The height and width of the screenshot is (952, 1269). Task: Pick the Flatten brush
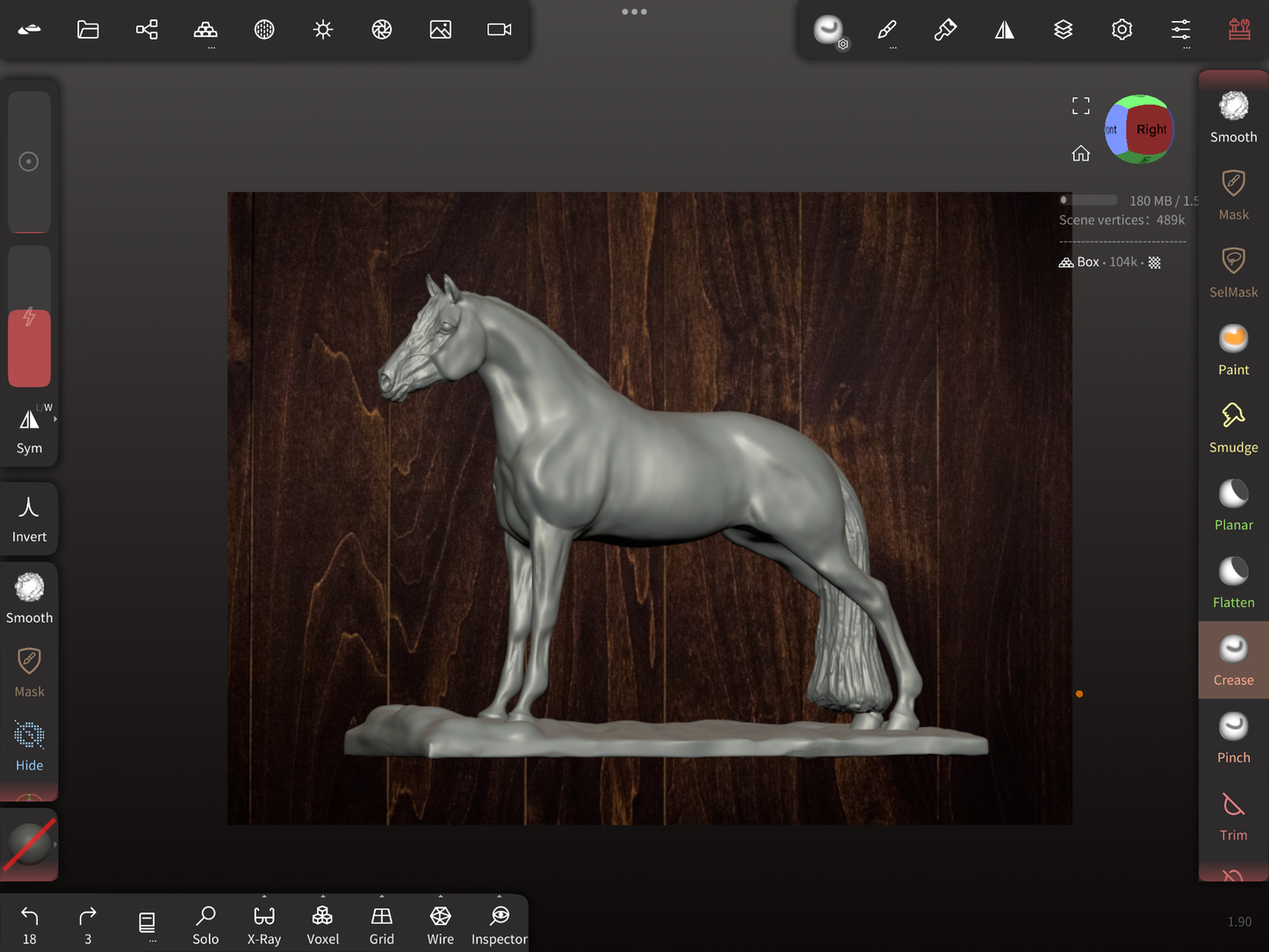[x=1233, y=582]
